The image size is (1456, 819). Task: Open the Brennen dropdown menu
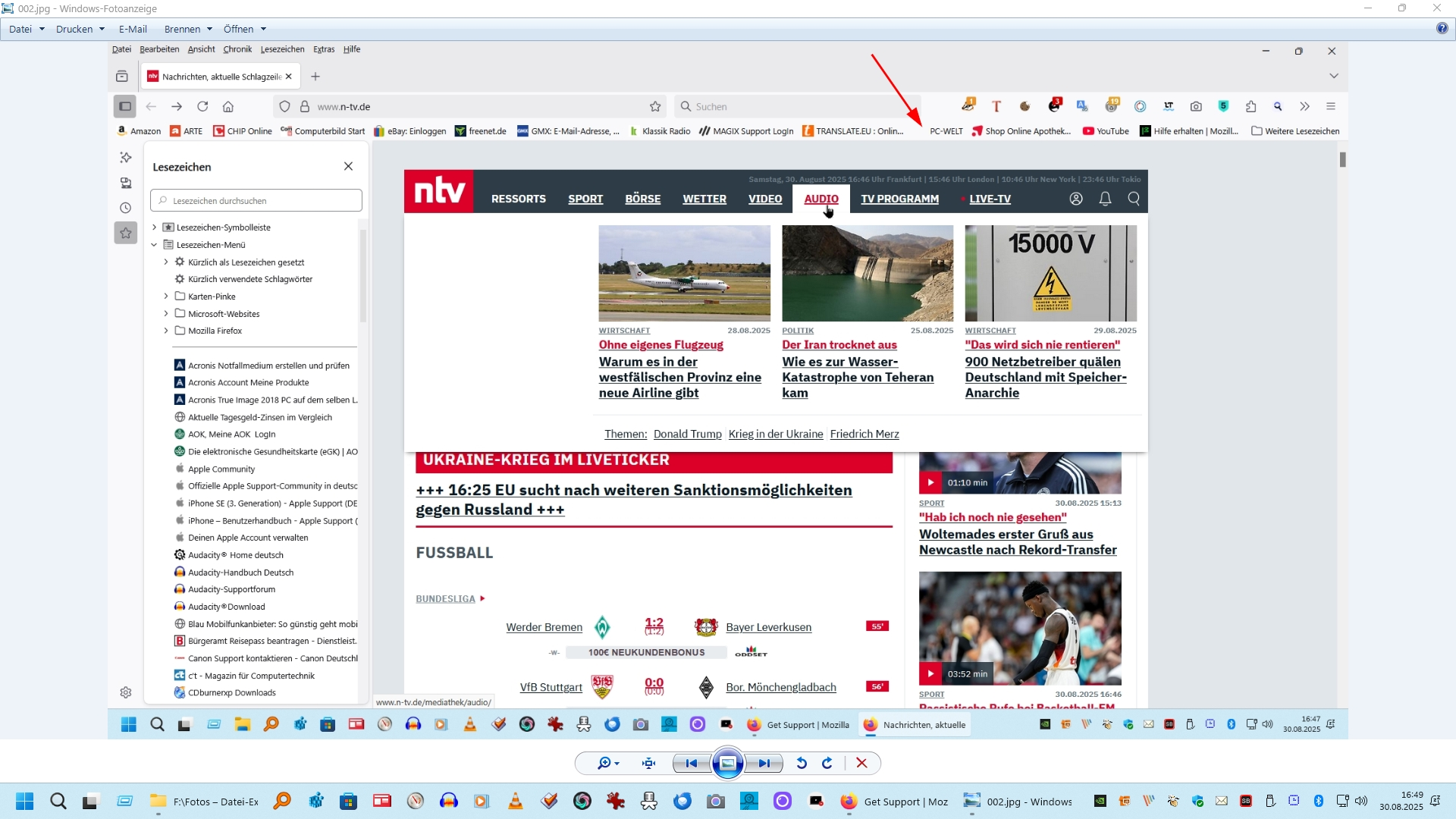(x=188, y=29)
